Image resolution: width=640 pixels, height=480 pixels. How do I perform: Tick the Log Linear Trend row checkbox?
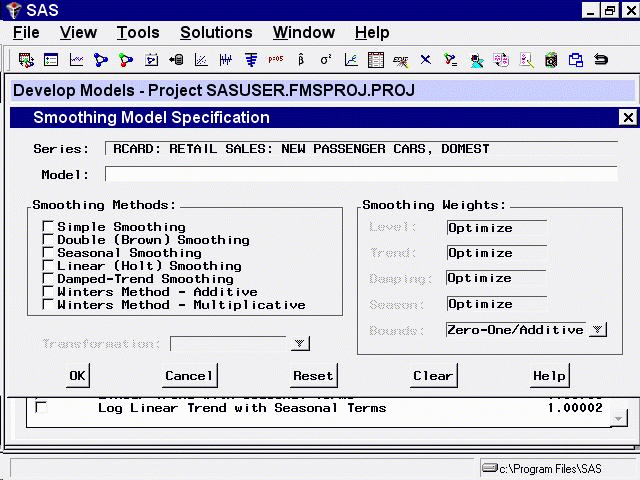pyautogui.click(x=41, y=407)
